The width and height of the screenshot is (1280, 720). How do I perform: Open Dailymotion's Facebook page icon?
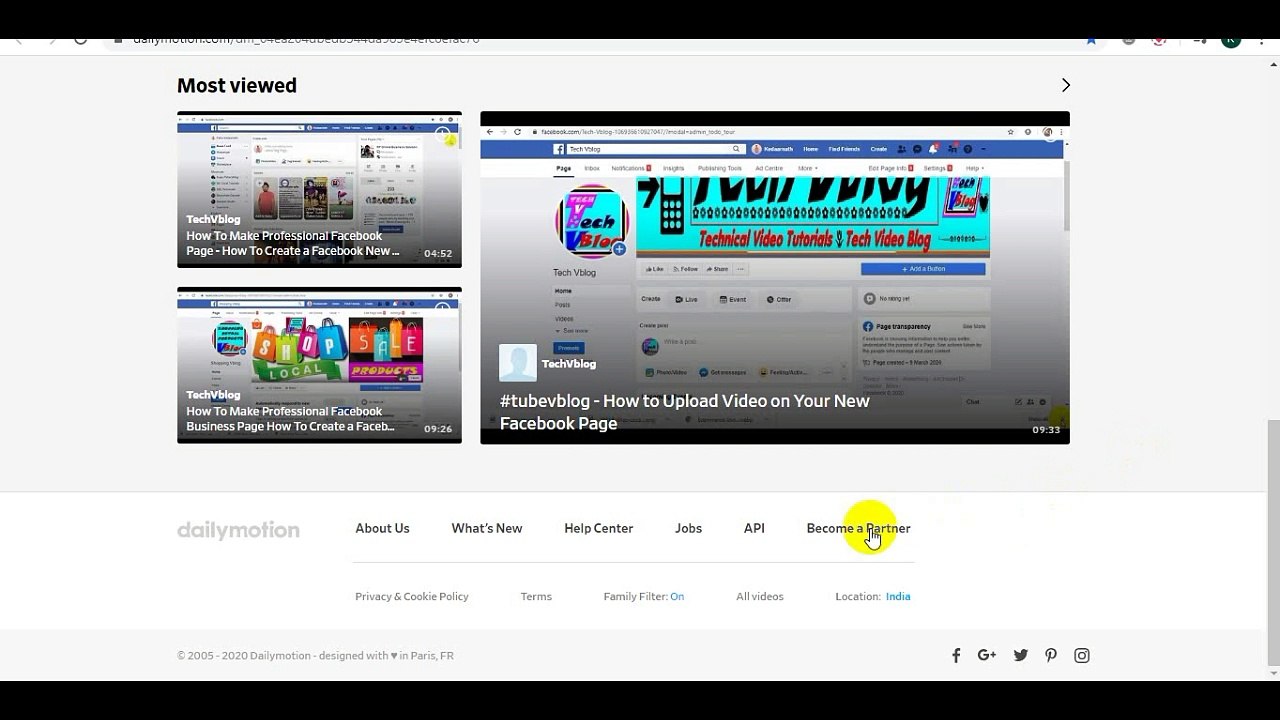[x=956, y=656]
